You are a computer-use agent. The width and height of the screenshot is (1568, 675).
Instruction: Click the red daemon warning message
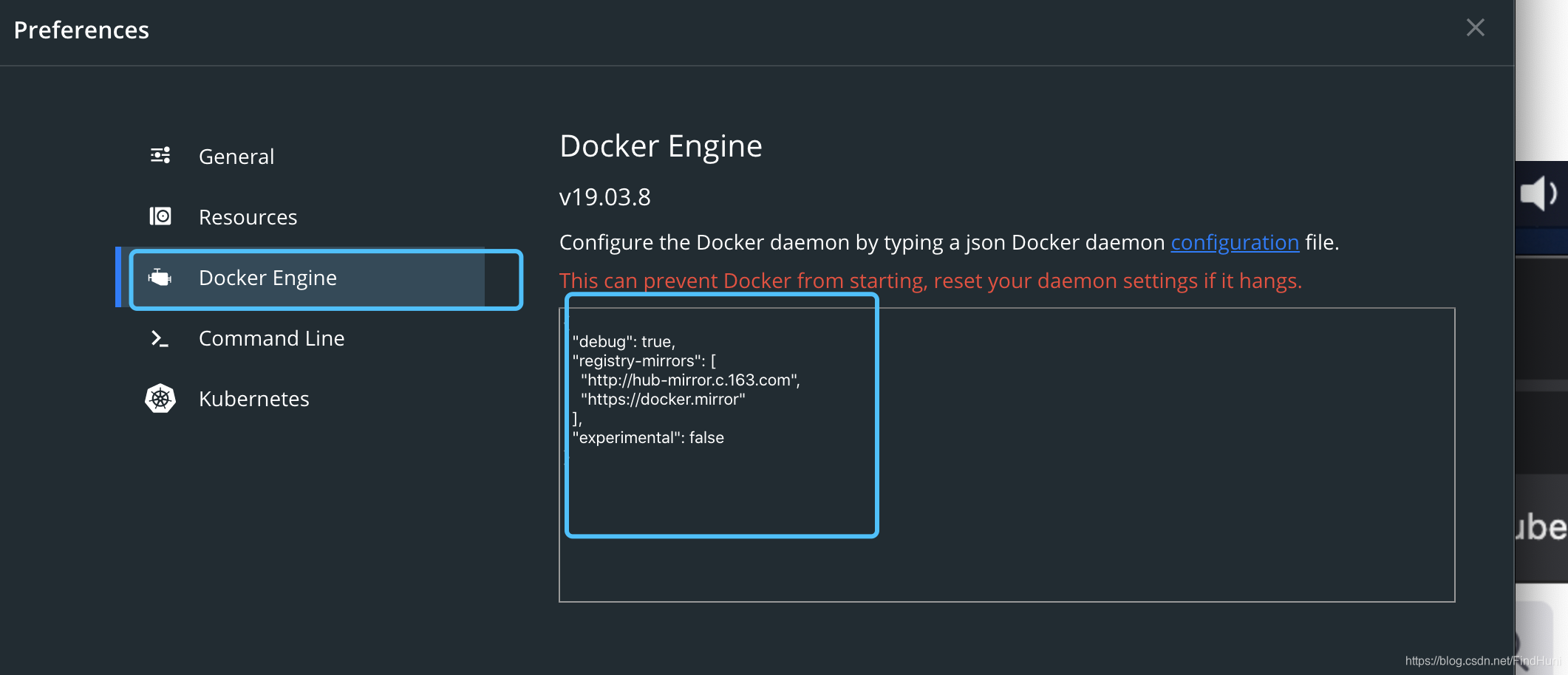tap(930, 281)
